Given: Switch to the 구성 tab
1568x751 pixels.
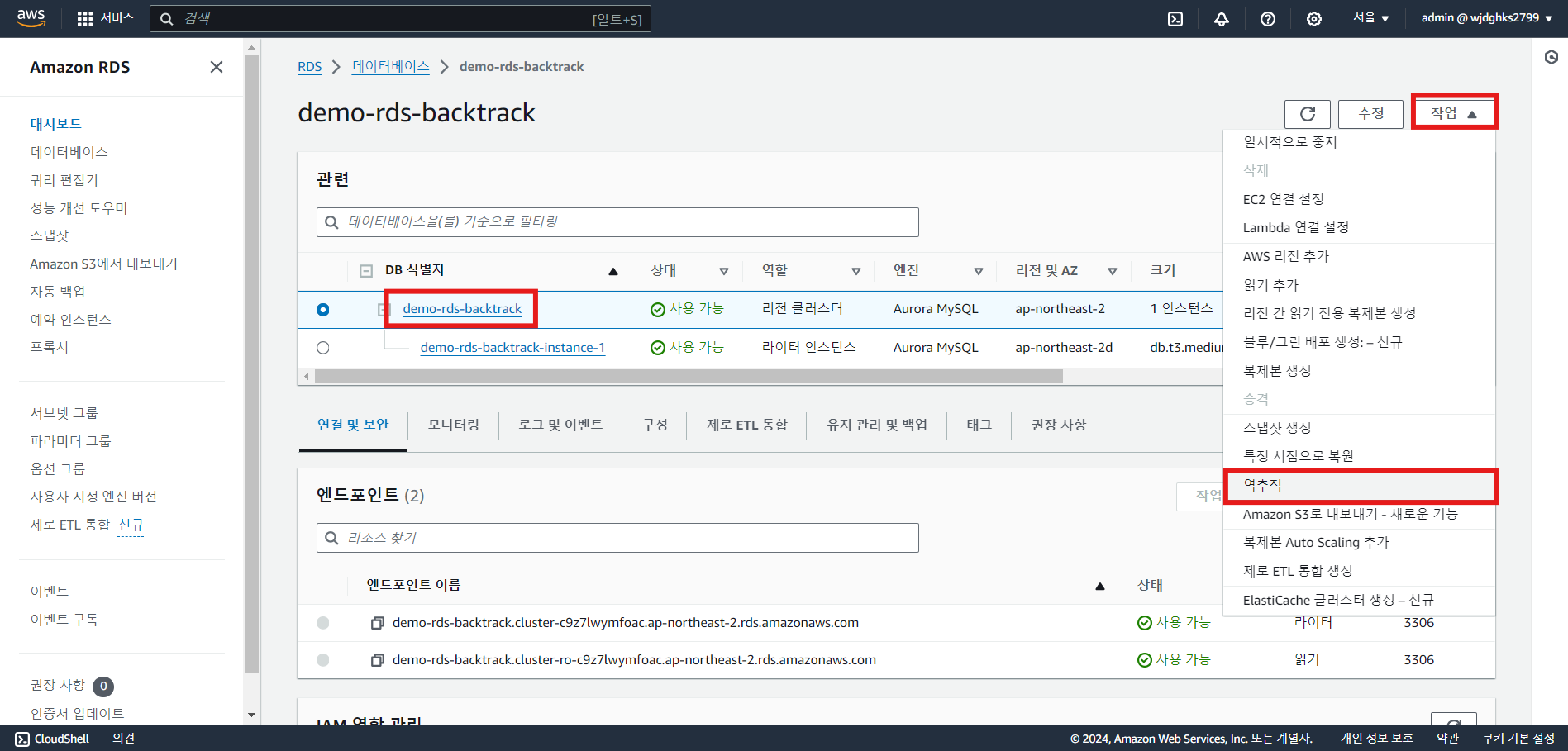Looking at the screenshot, I should click(655, 425).
